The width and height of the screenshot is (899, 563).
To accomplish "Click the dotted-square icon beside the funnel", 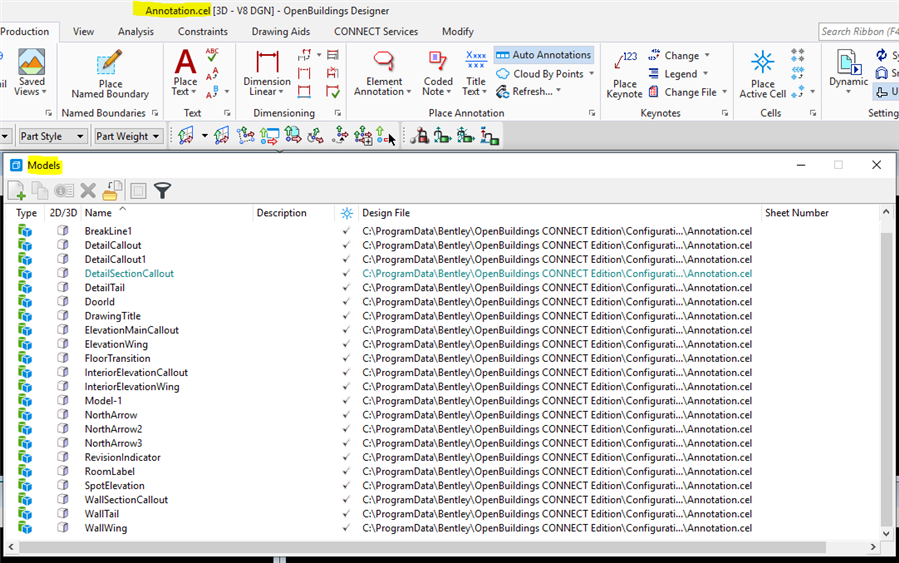I will (138, 190).
